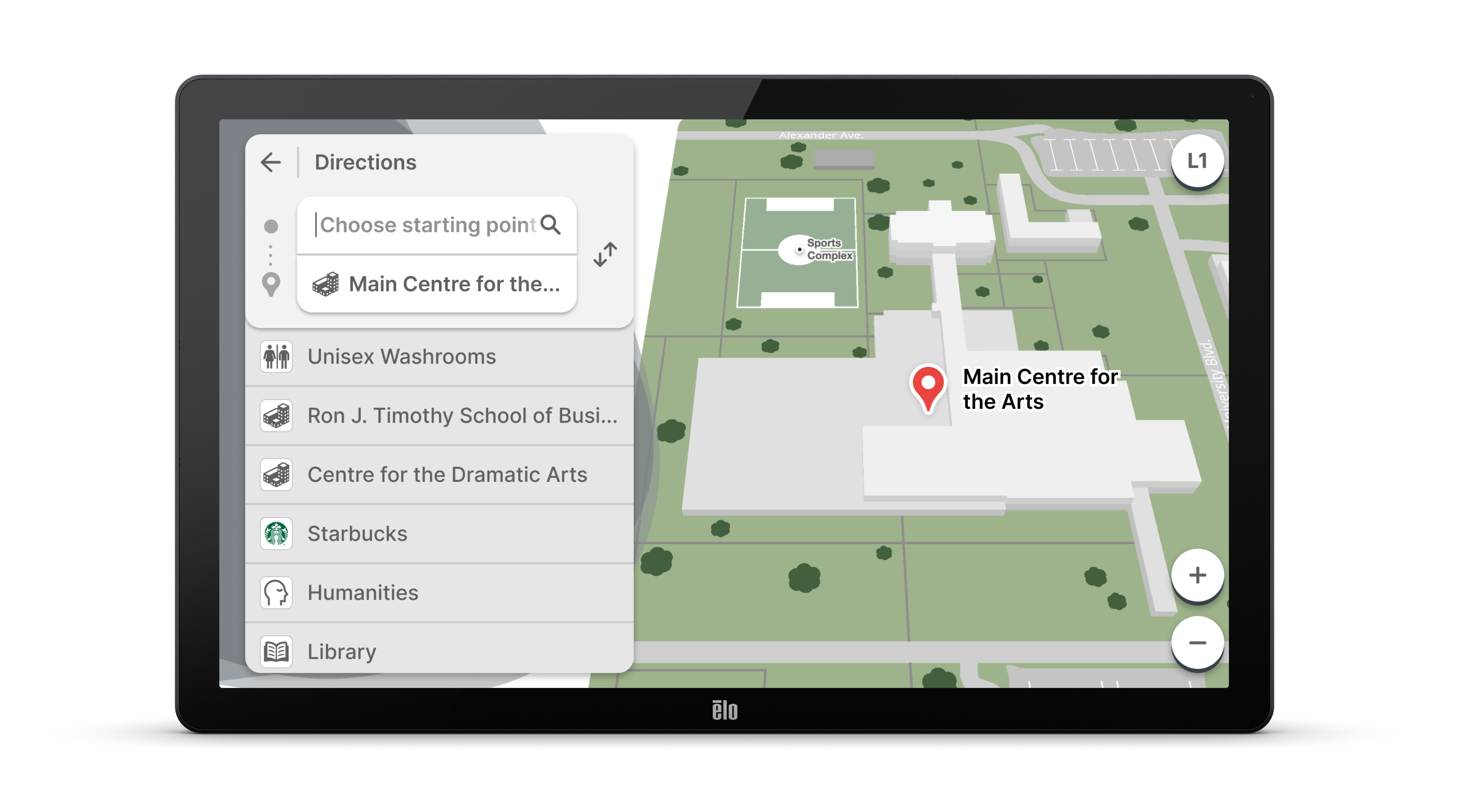This screenshot has width=1470, height=812.
Task: Click the search magnifier icon
Action: tap(551, 225)
